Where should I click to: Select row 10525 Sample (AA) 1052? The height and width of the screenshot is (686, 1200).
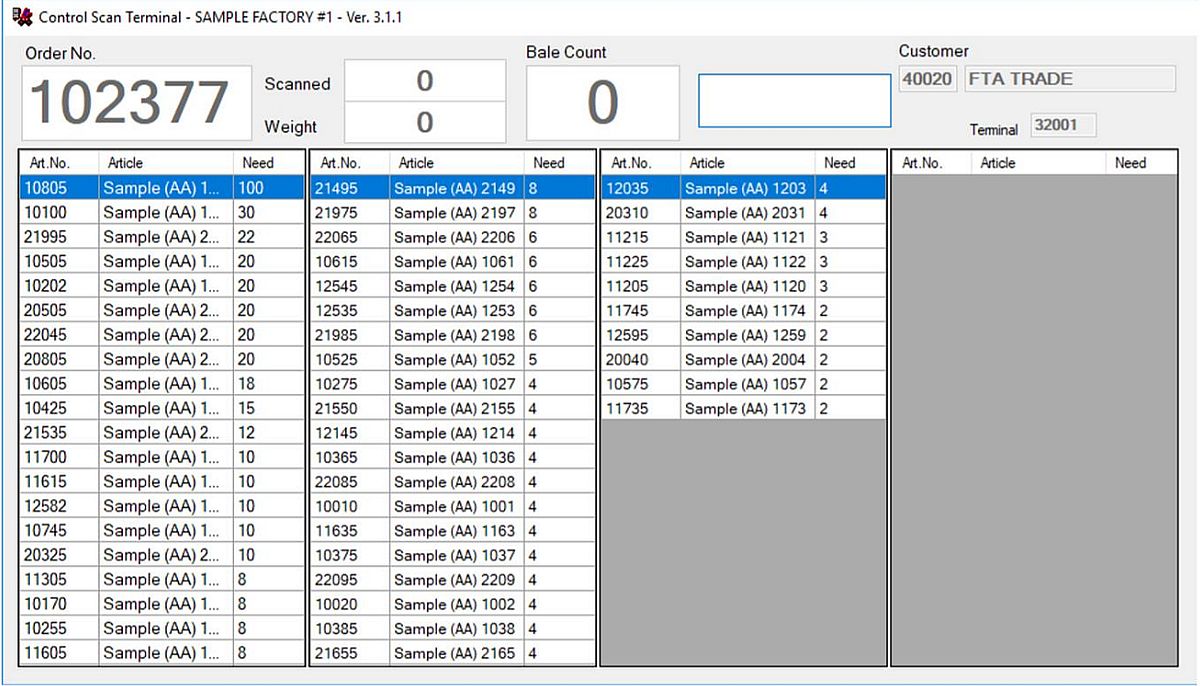pyautogui.click(x=452, y=360)
